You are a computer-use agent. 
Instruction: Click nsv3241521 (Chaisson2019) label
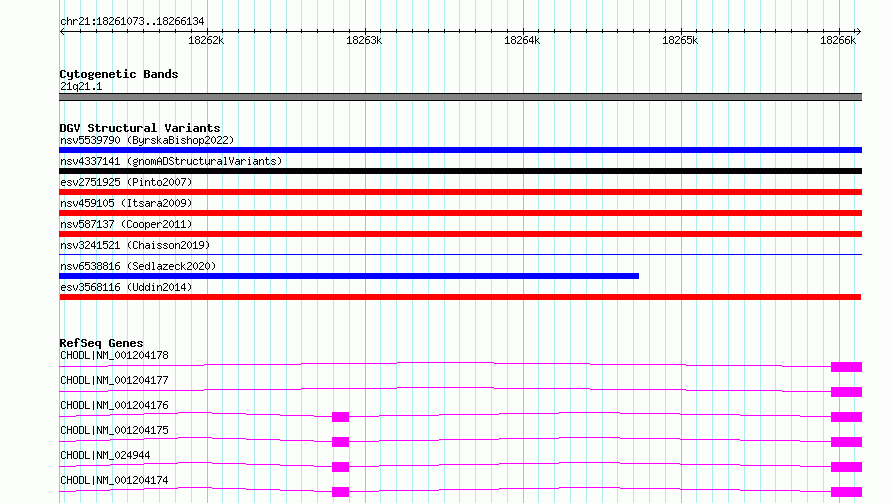coord(135,245)
